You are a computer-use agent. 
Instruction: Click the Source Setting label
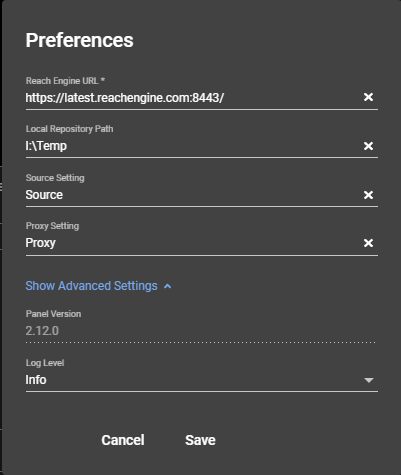(55, 178)
